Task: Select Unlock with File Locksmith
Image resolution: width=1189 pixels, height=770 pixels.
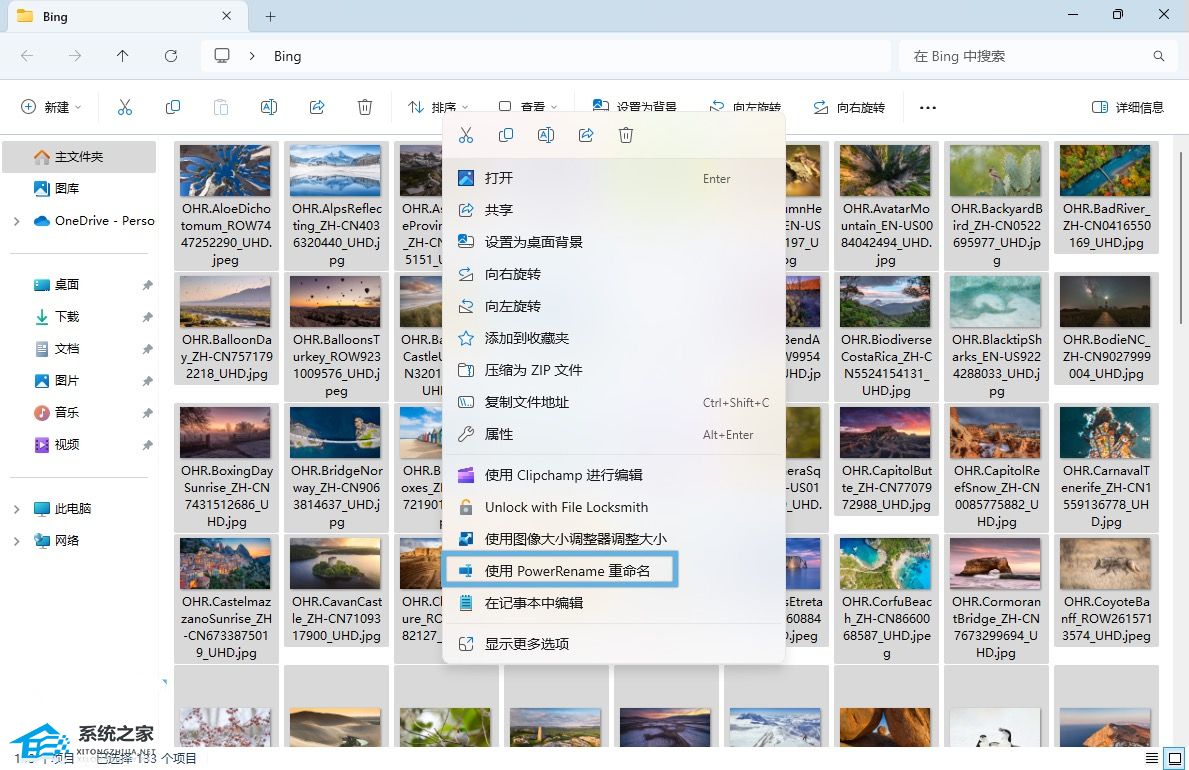Action: pyautogui.click(x=566, y=507)
